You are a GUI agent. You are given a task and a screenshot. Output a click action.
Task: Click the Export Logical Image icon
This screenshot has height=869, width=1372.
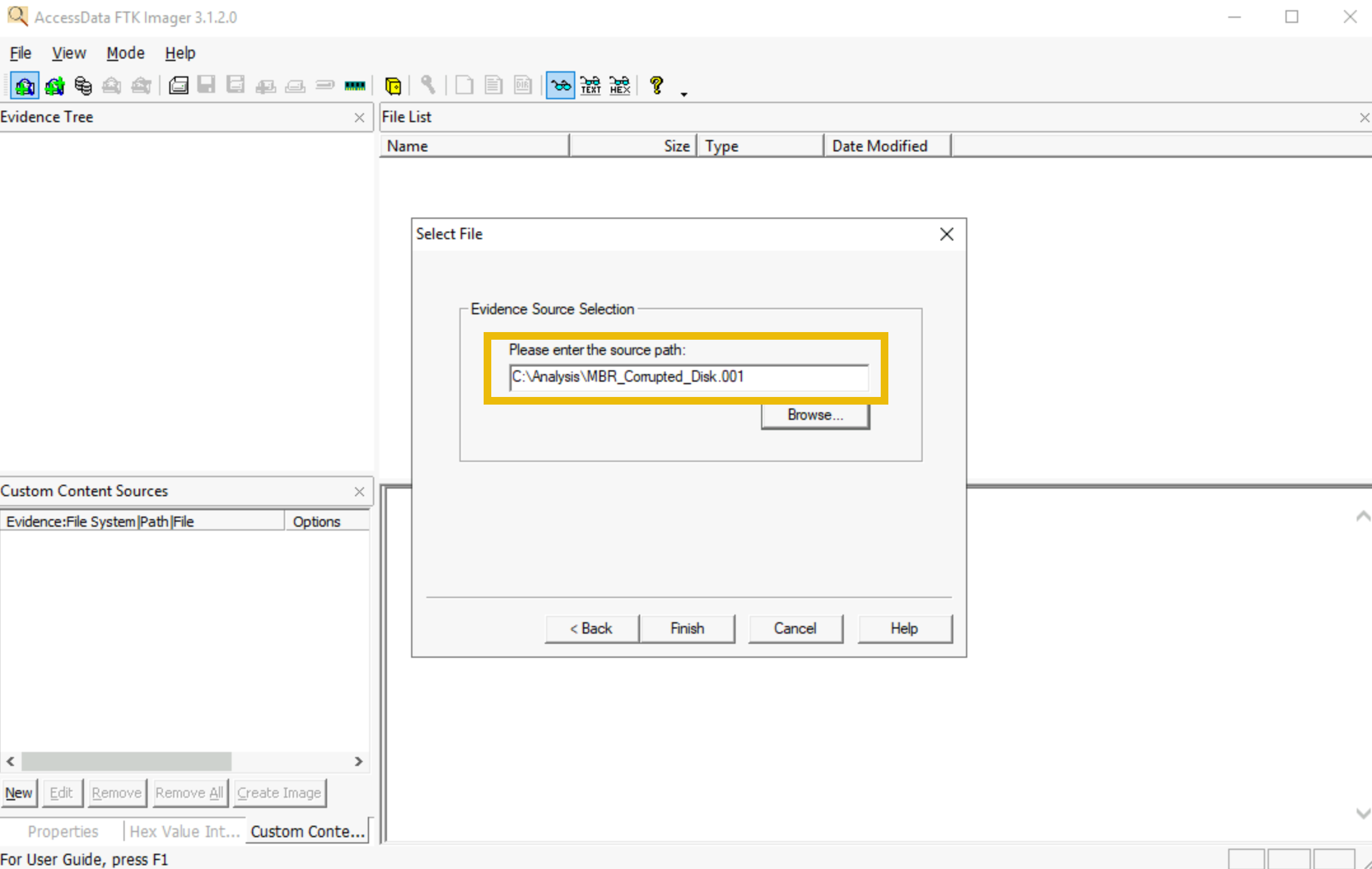pyautogui.click(x=236, y=85)
